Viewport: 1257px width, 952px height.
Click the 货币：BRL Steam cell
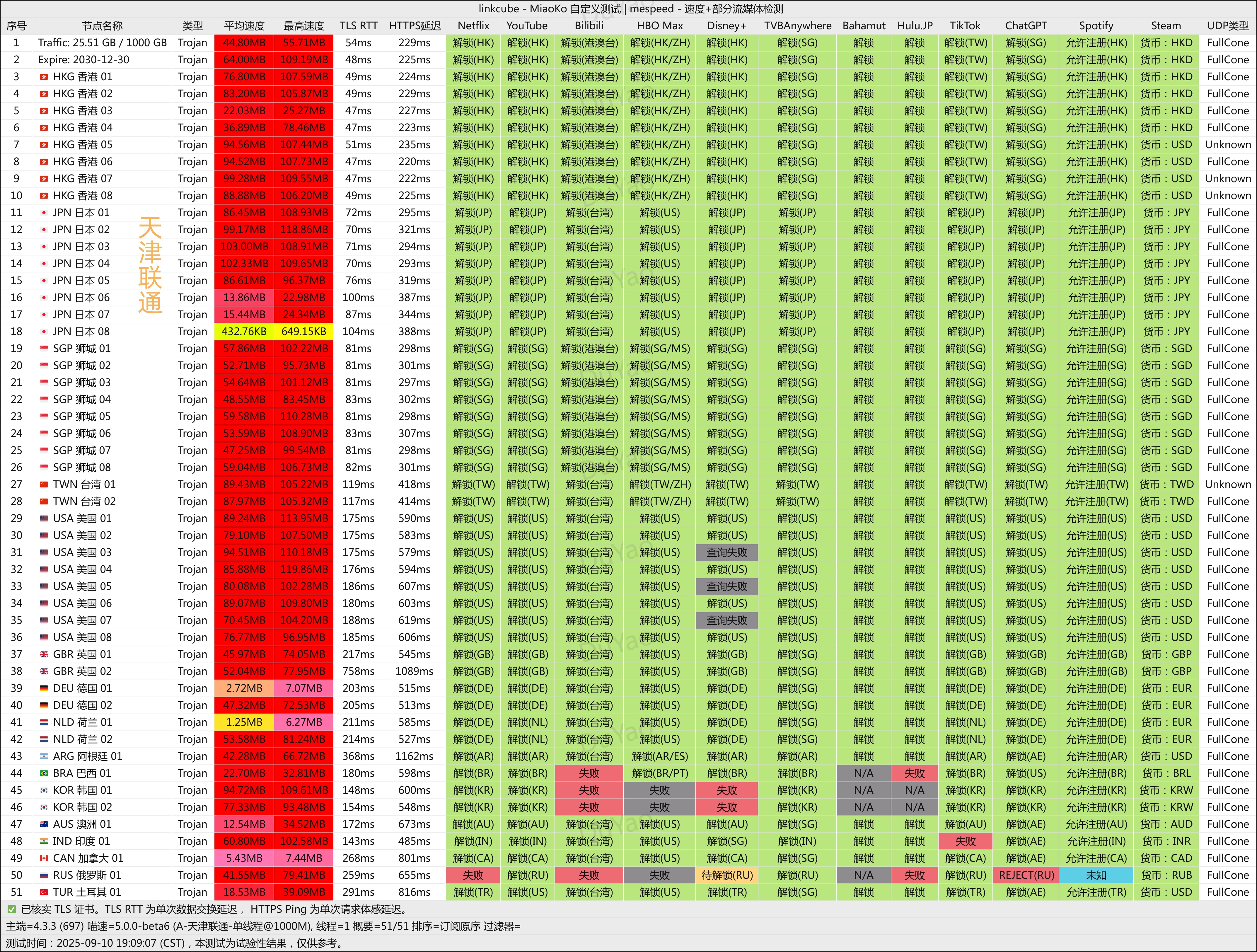(1166, 774)
